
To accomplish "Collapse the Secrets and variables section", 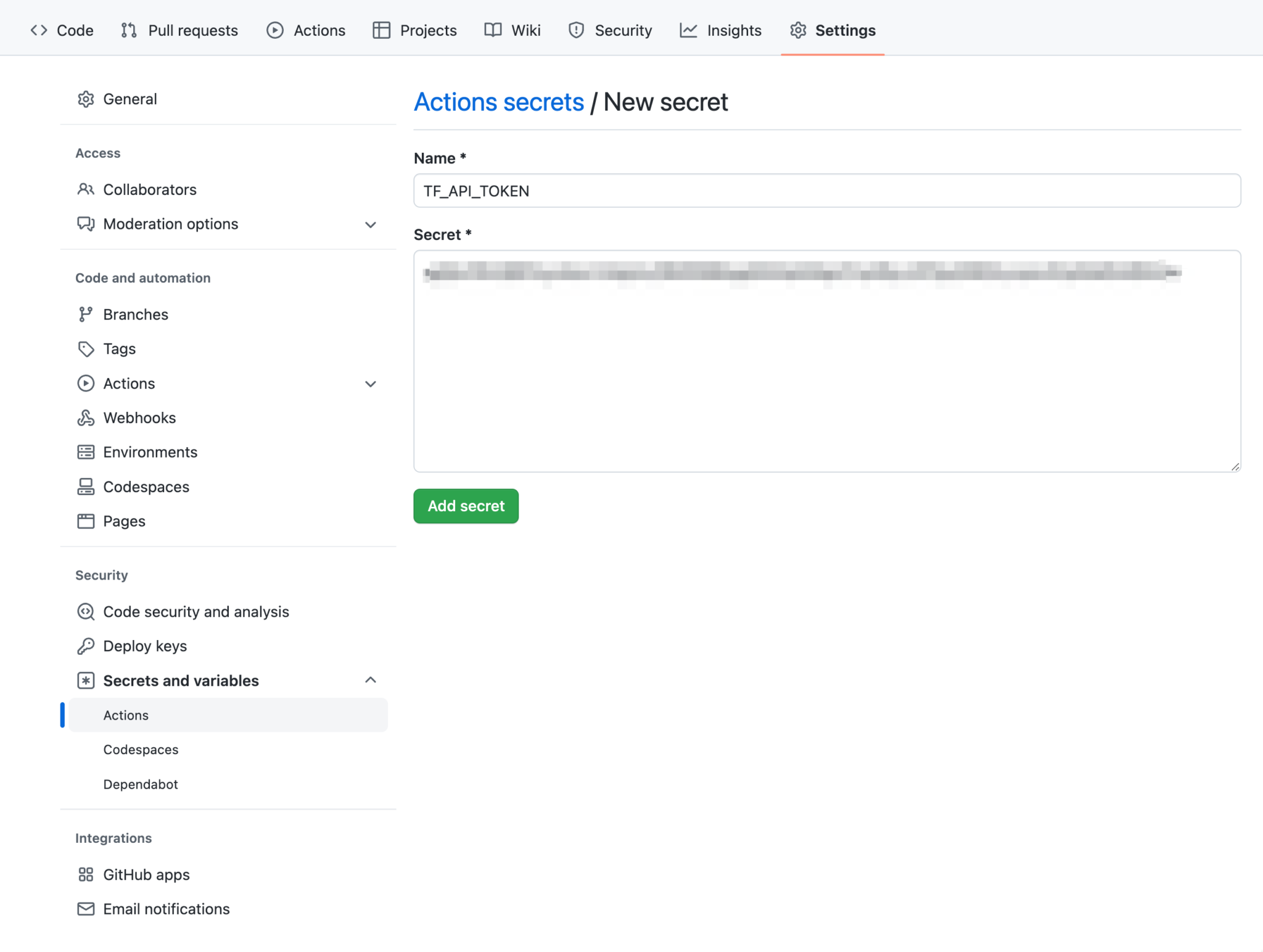I will tap(371, 679).
